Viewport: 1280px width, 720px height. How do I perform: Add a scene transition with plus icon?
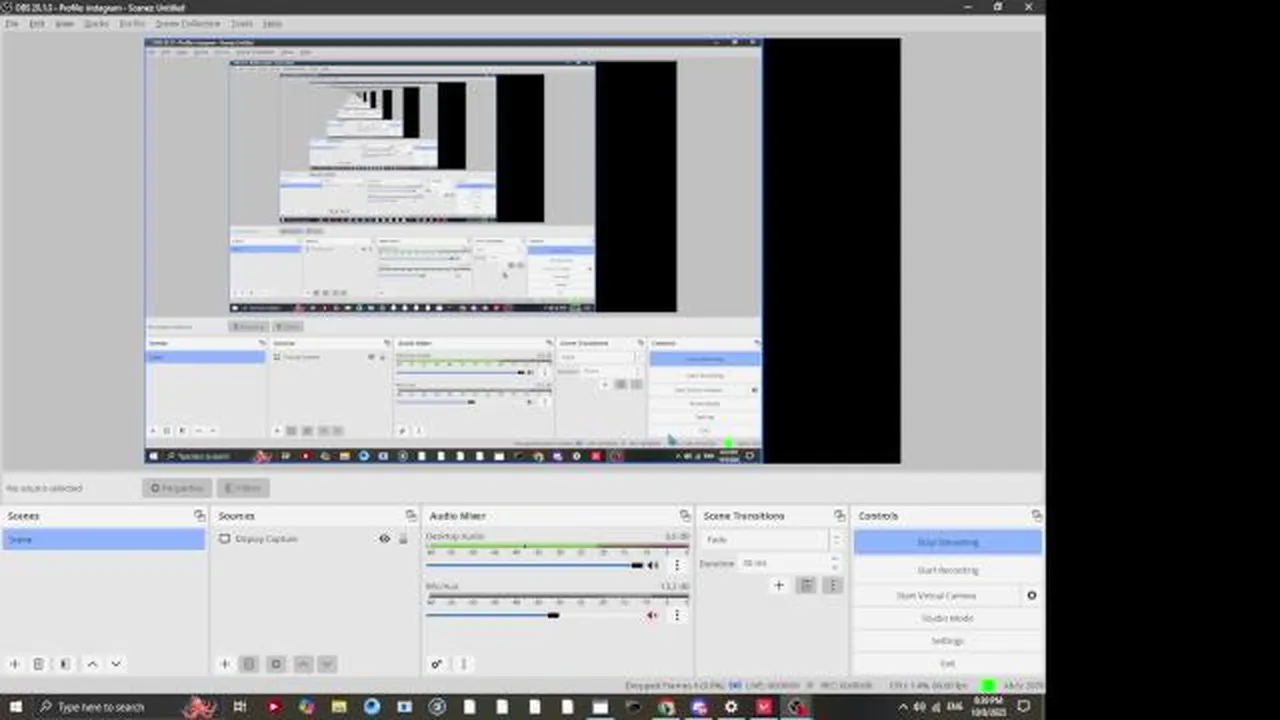(x=779, y=586)
